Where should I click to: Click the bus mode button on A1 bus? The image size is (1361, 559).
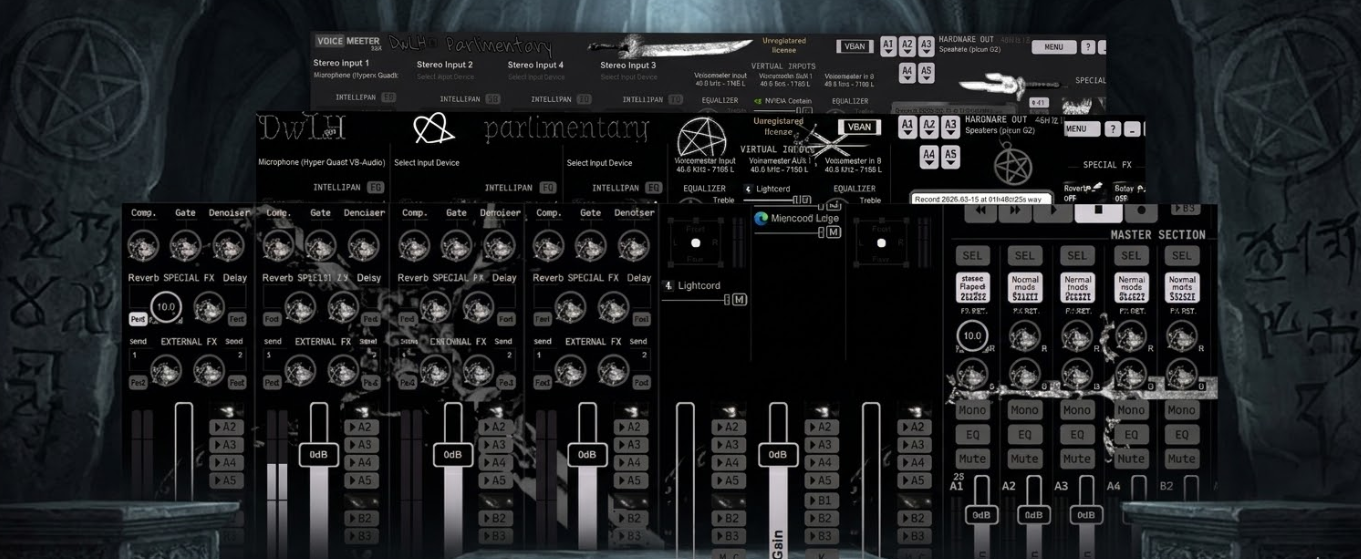tap(971, 288)
